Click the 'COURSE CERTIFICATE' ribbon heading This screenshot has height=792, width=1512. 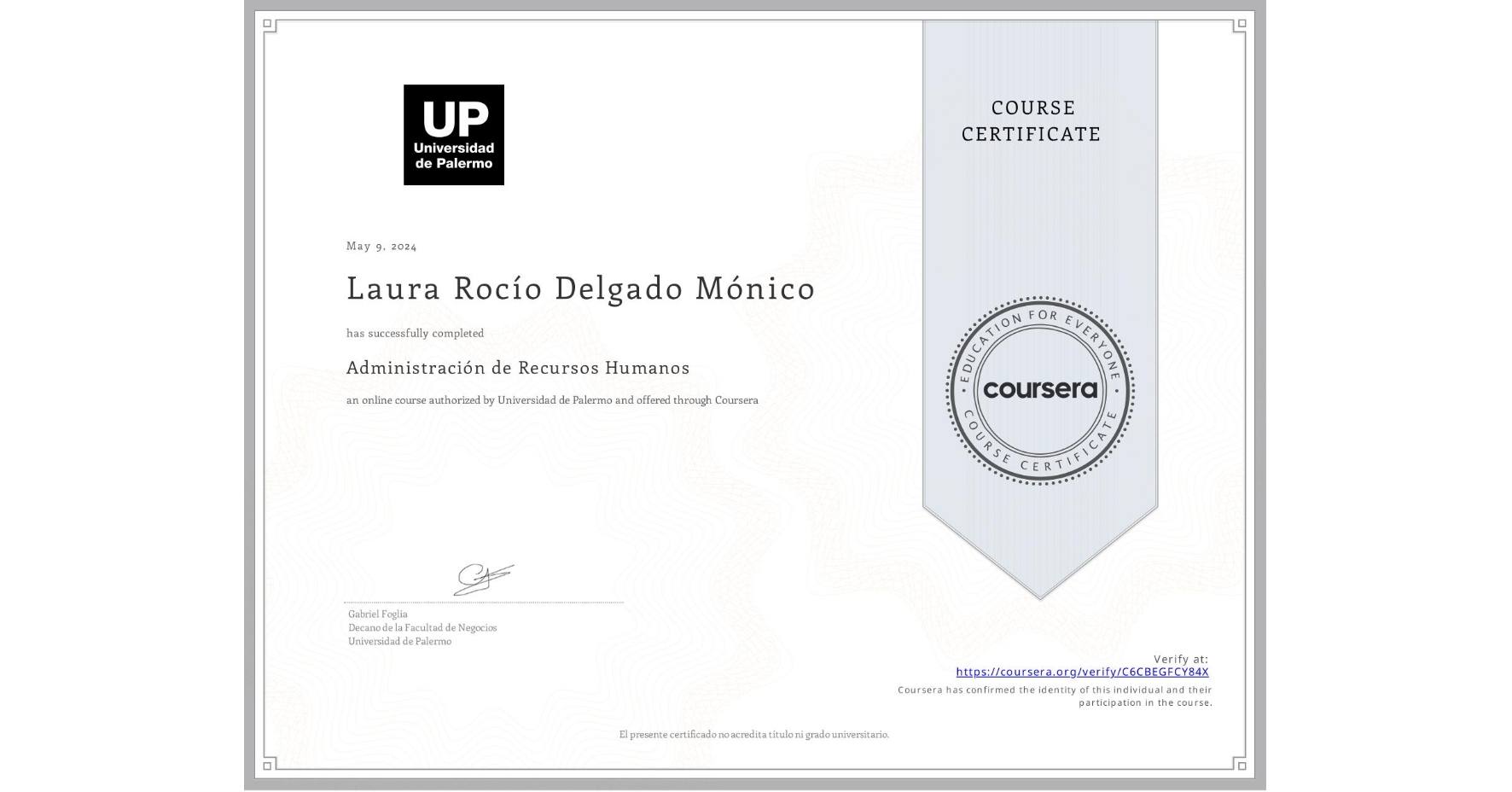coord(1032,120)
